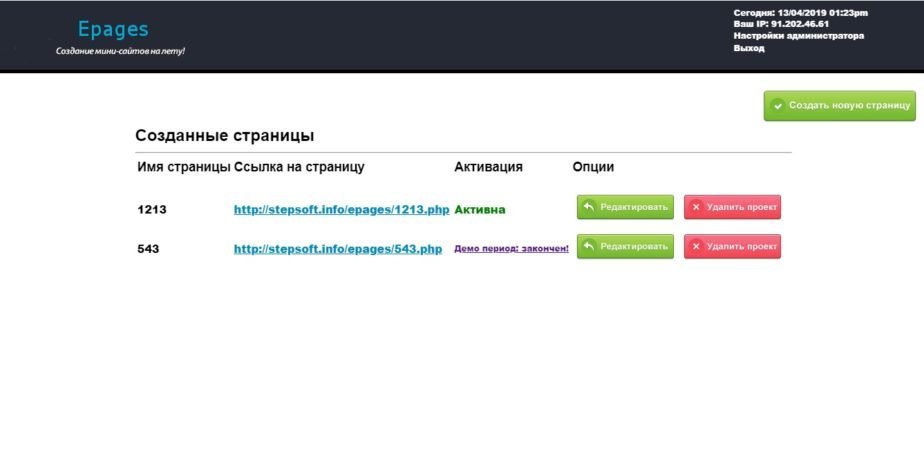Click the Ваш IP address text
Screen dimensions: 924x454
(x=781, y=24)
